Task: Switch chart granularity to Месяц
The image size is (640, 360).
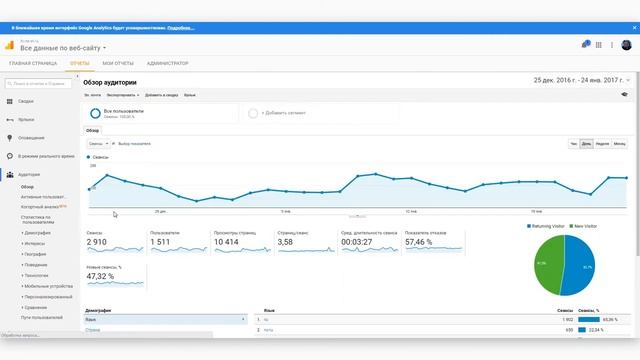Action: [x=619, y=144]
